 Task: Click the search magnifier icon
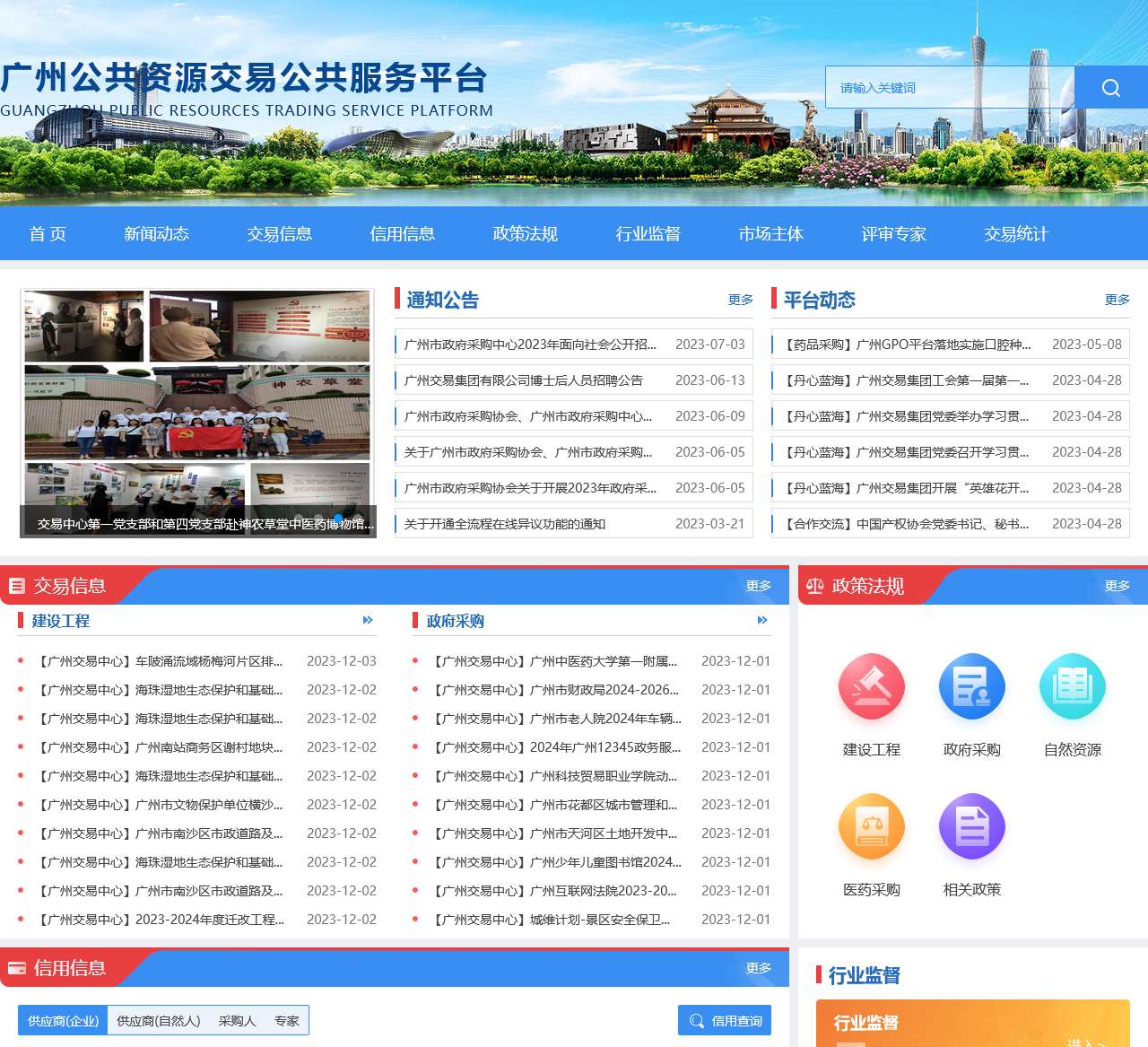[x=1110, y=87]
